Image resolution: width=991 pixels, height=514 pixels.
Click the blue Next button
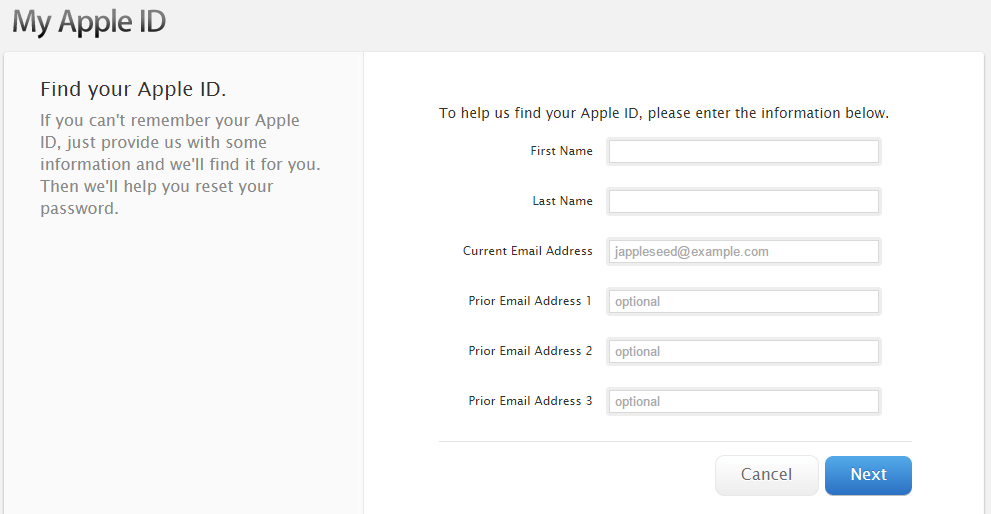[868, 475]
